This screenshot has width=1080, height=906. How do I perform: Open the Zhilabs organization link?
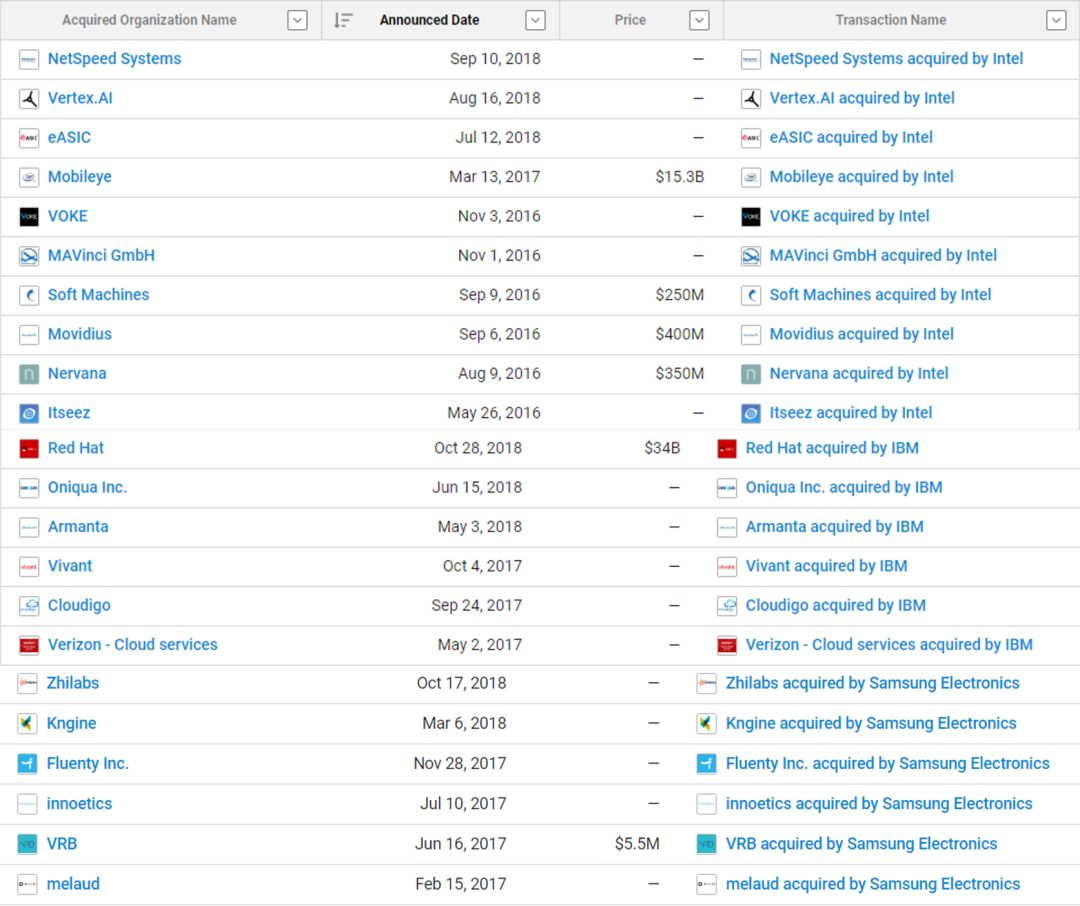[x=73, y=683]
